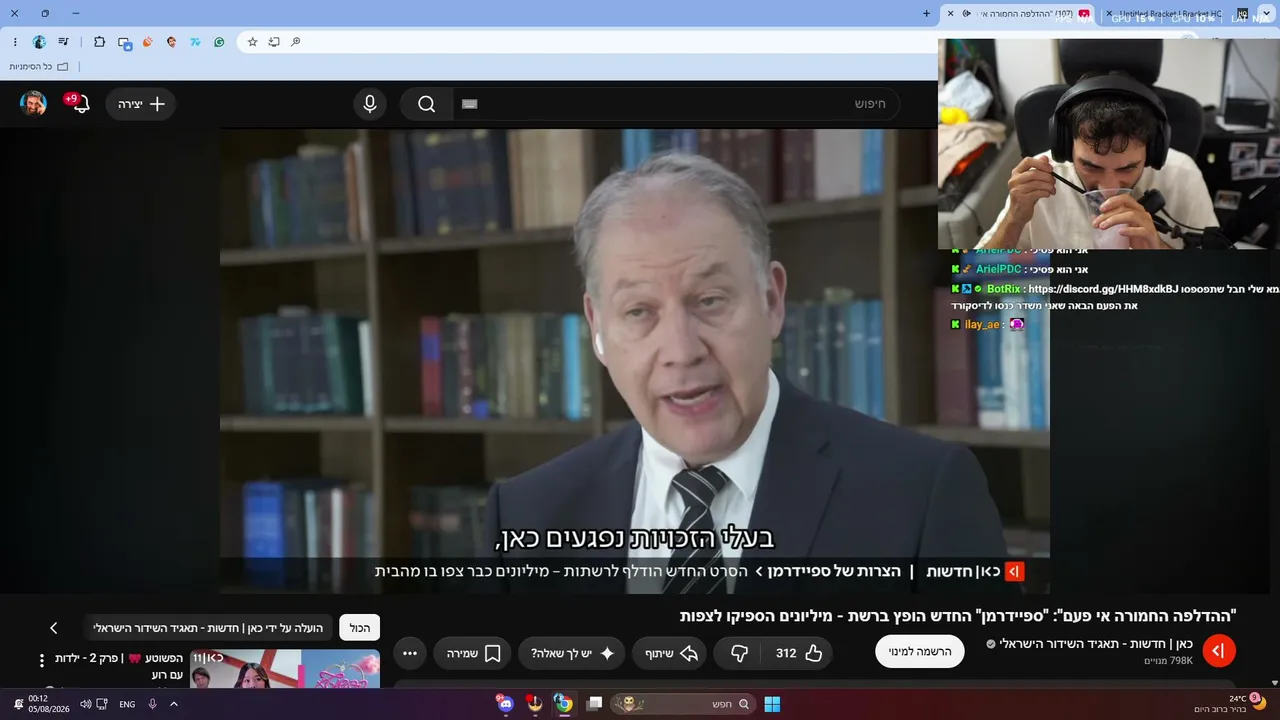Screen dimensions: 1280x720
Task: Click the YouTube search magnifier button
Action: (x=427, y=104)
